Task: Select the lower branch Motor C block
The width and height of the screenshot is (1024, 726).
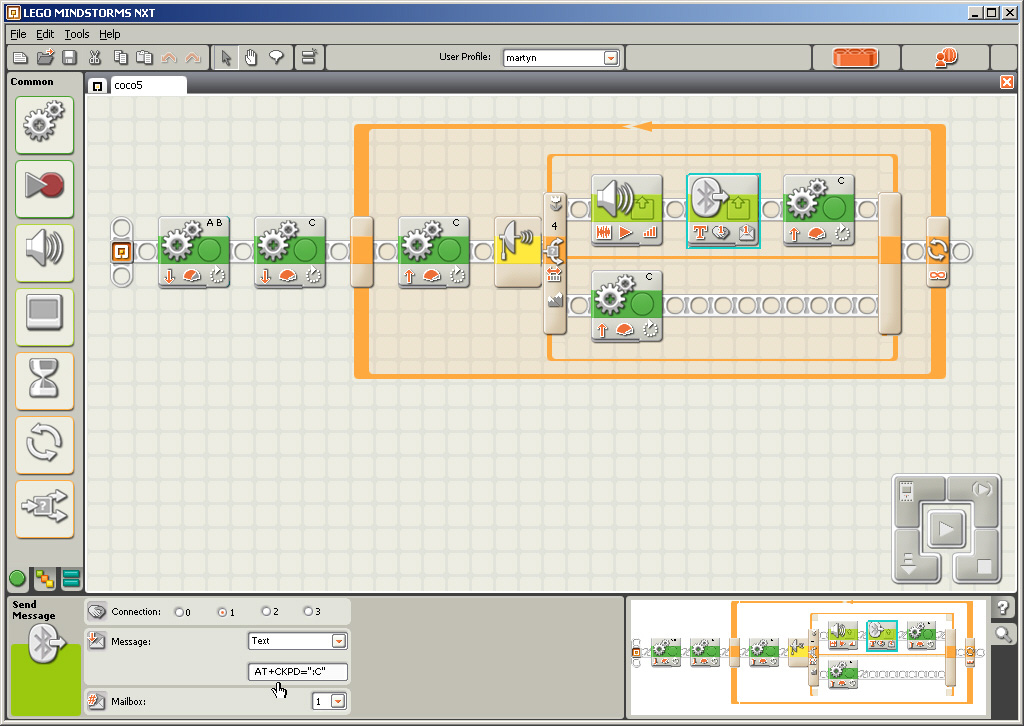Action: pyautogui.click(x=627, y=306)
